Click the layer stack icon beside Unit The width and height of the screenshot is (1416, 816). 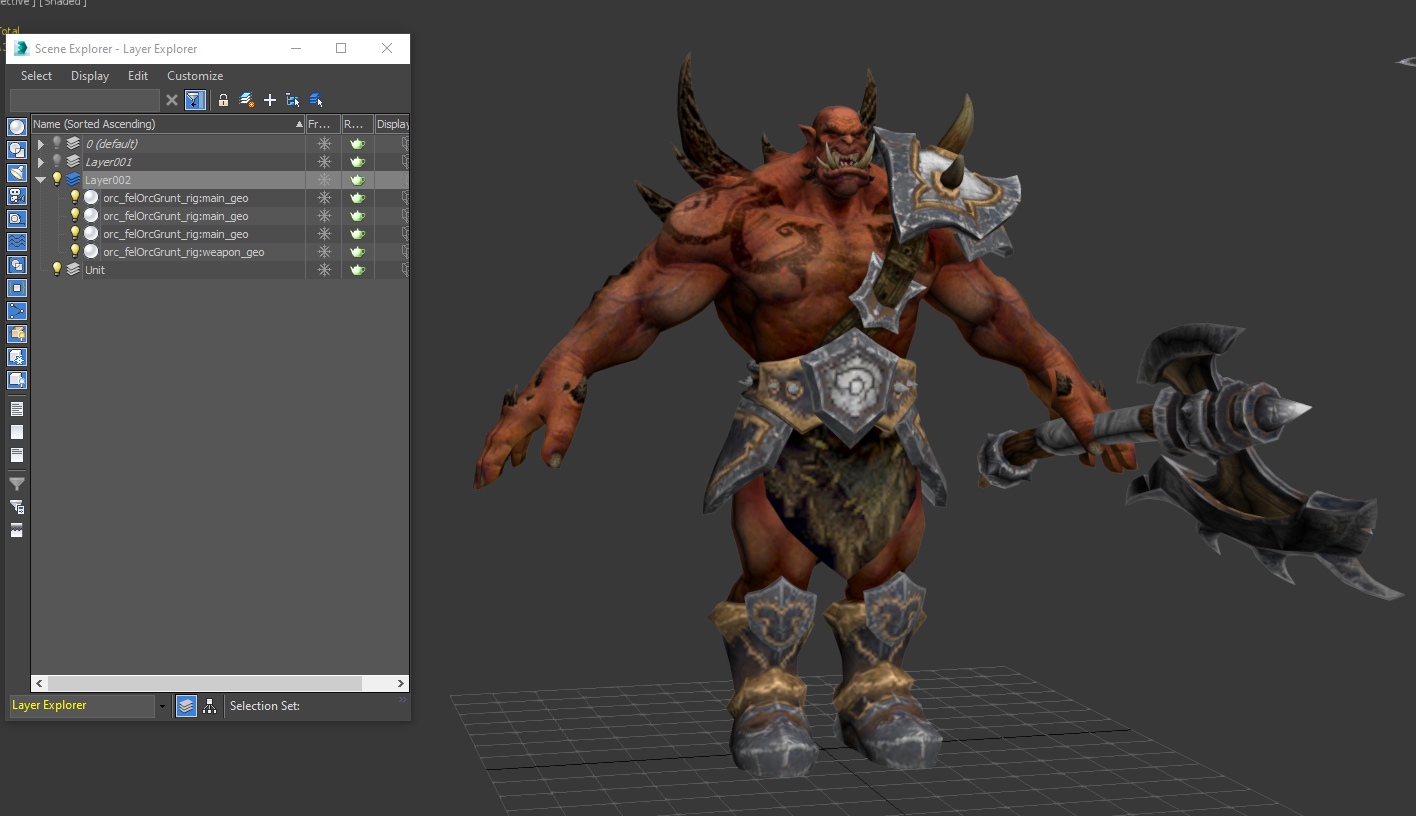tap(73, 270)
